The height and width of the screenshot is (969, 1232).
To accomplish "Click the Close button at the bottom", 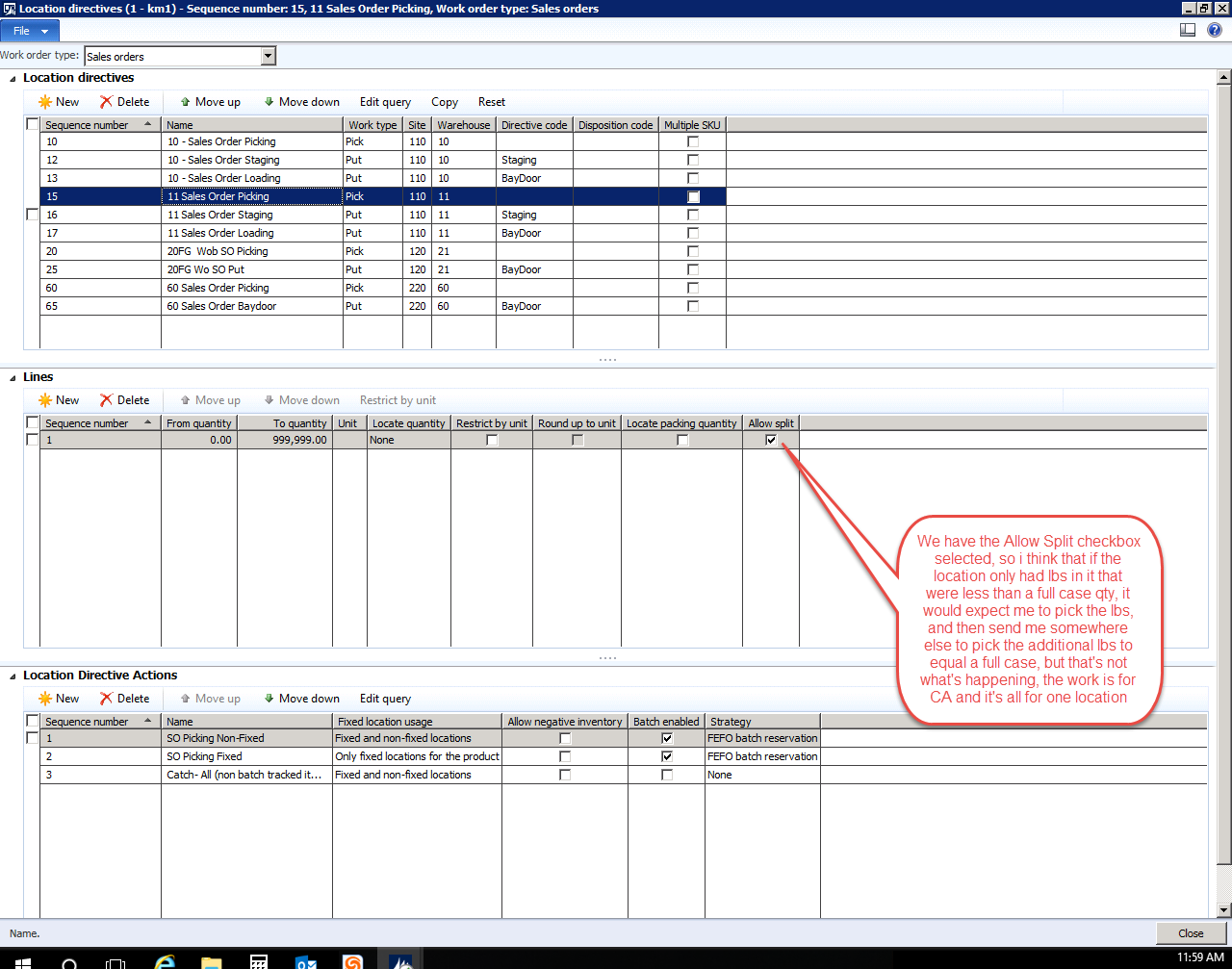I will pos(1191,933).
